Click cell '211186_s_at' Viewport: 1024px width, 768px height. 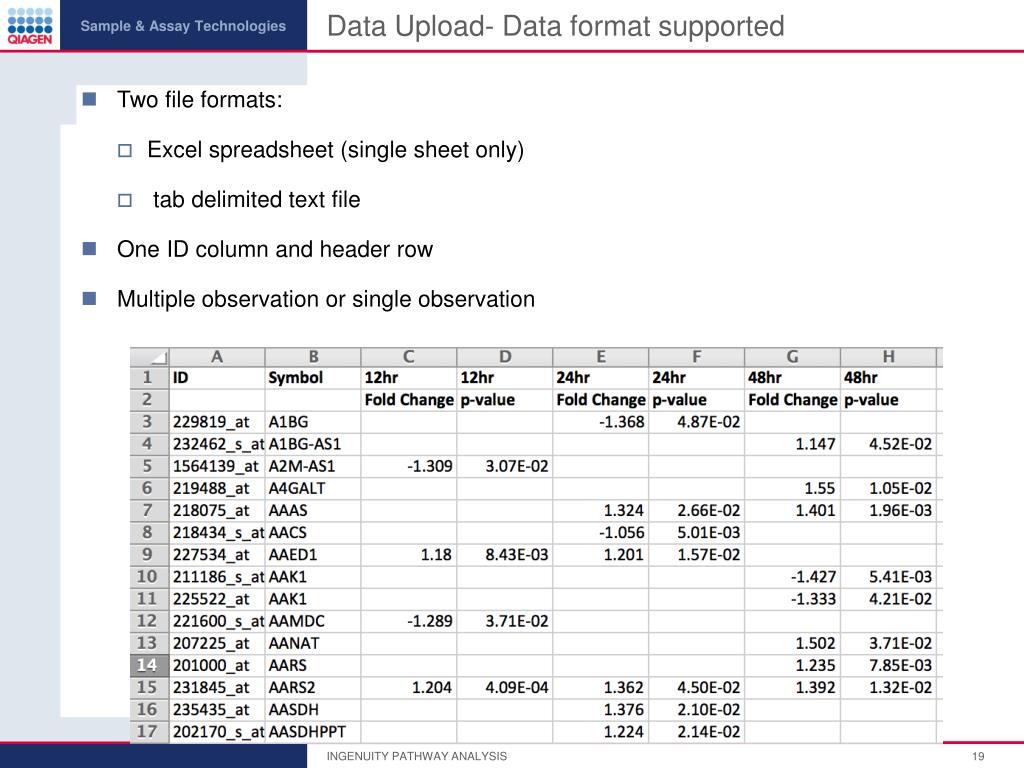(x=218, y=577)
